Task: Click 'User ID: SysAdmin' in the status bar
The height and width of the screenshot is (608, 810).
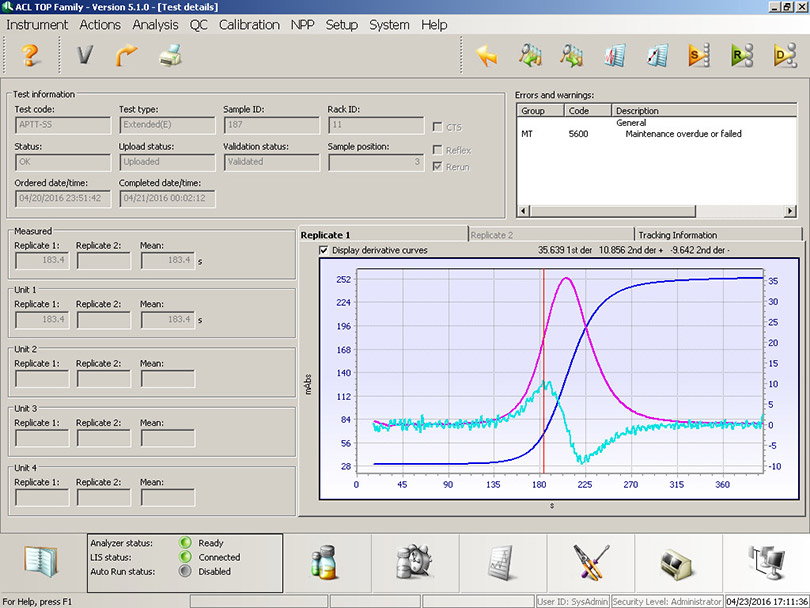Action: pyautogui.click(x=572, y=602)
